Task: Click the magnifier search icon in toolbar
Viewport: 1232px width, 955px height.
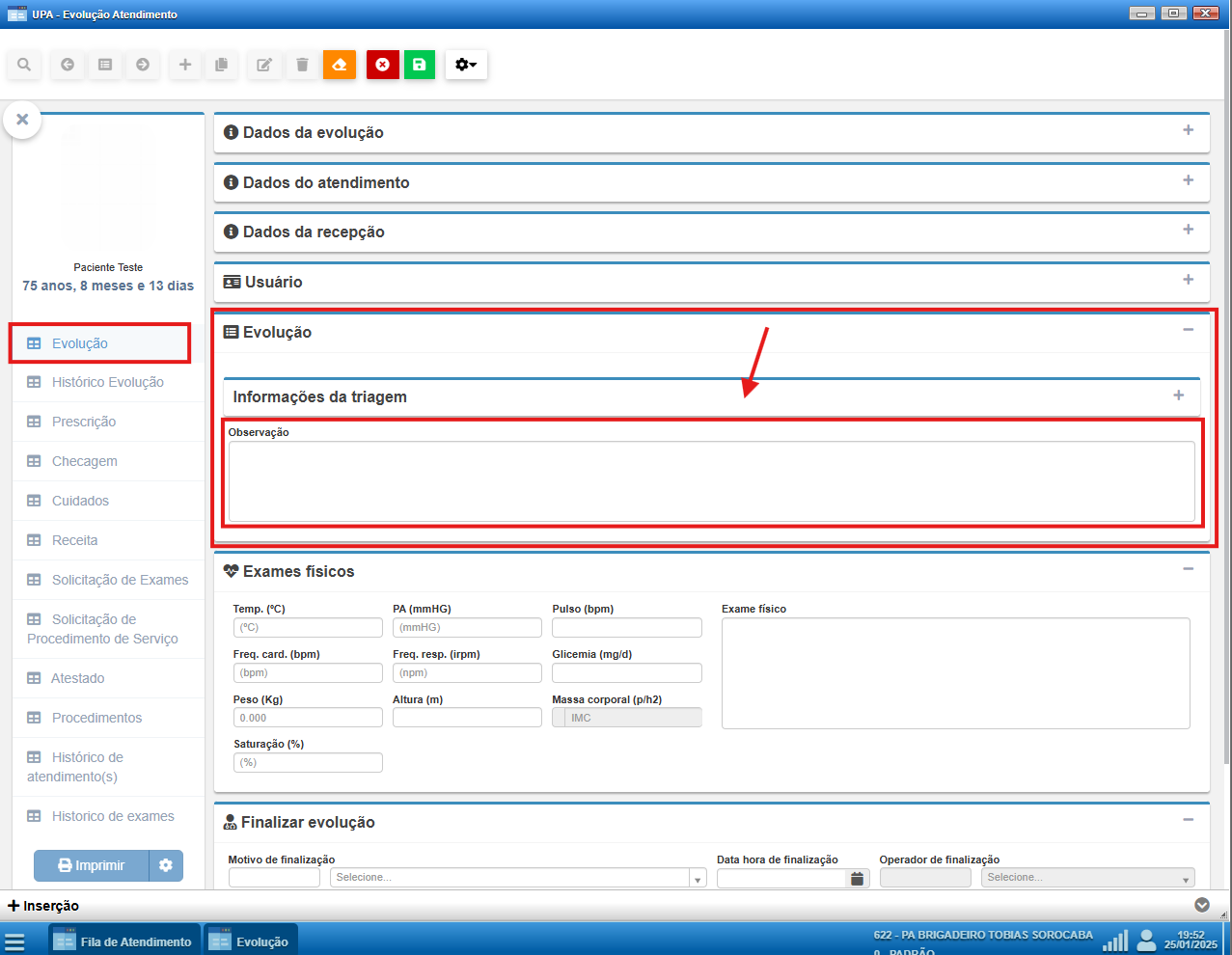Action: (x=24, y=65)
